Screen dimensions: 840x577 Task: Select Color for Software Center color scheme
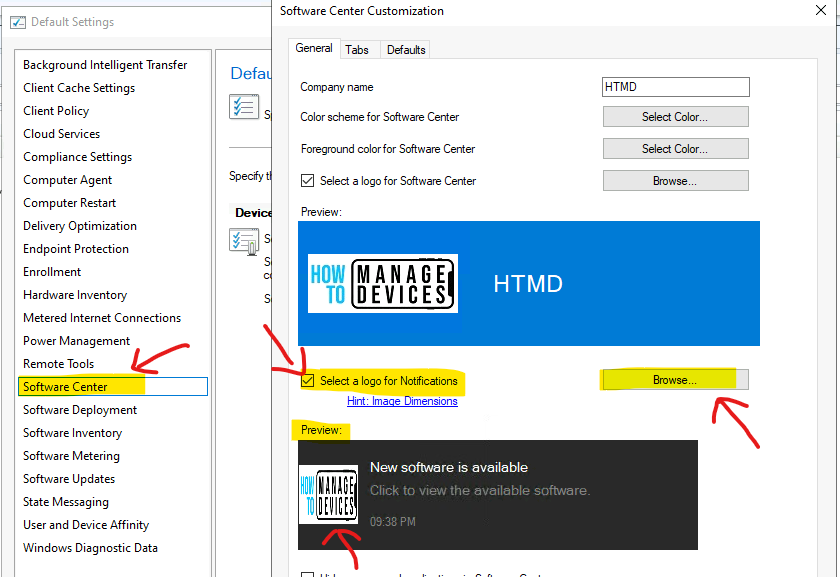[x=676, y=117]
